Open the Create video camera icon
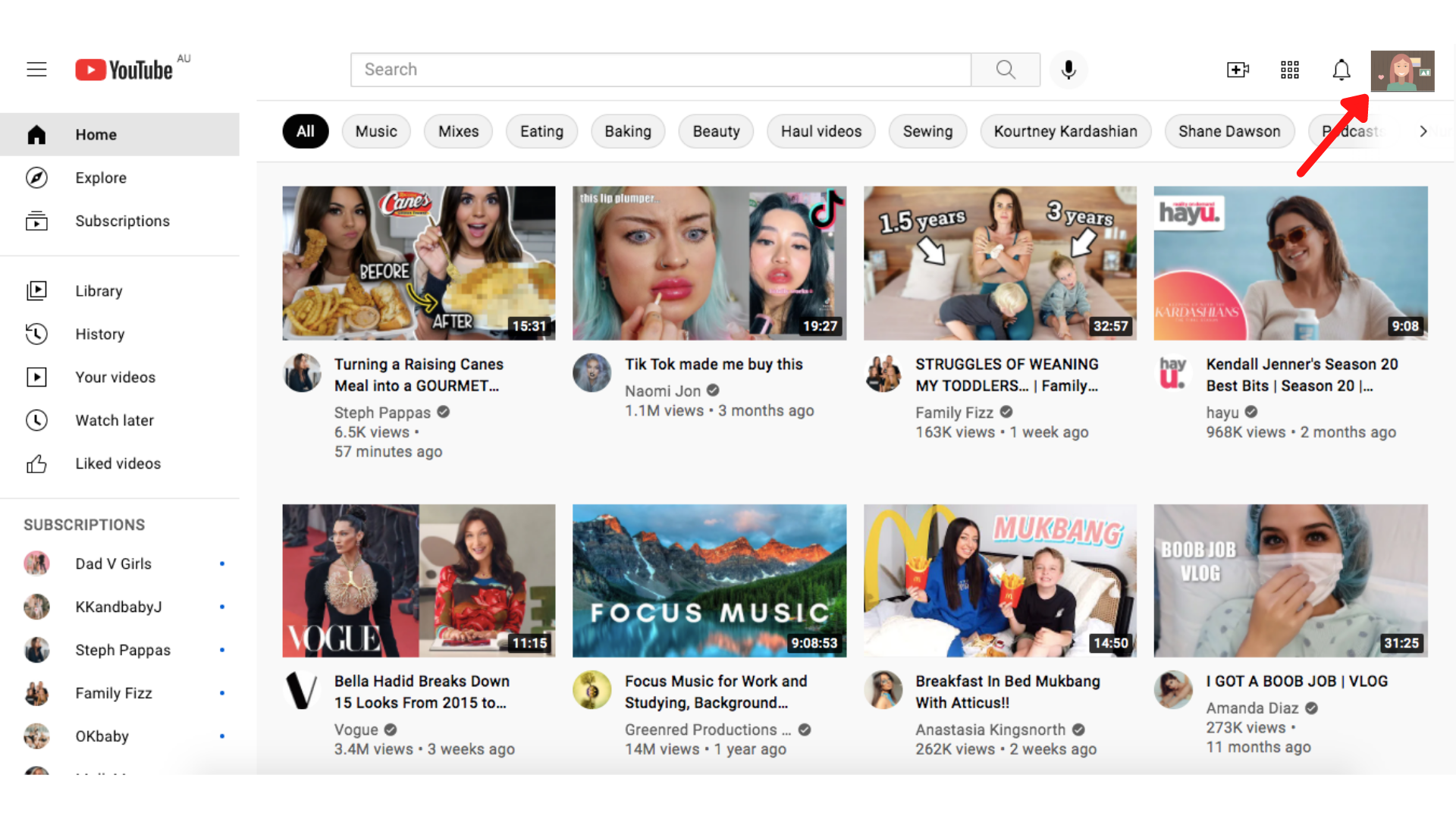 tap(1238, 70)
